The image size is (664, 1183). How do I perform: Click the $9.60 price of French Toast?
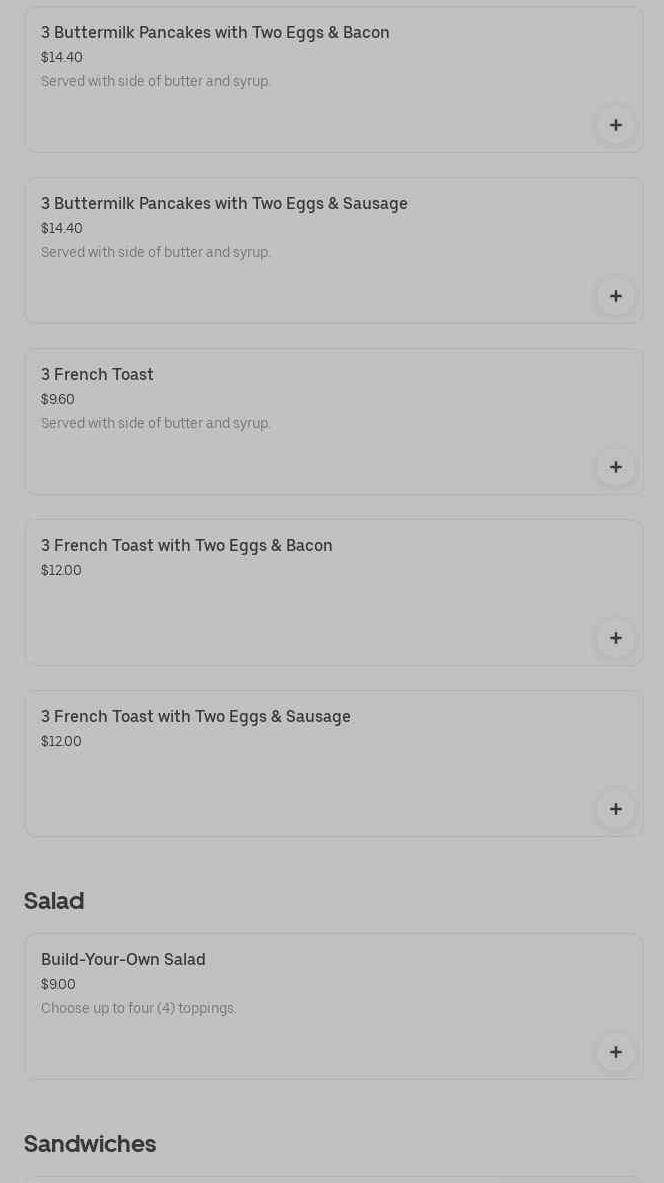tap(58, 399)
